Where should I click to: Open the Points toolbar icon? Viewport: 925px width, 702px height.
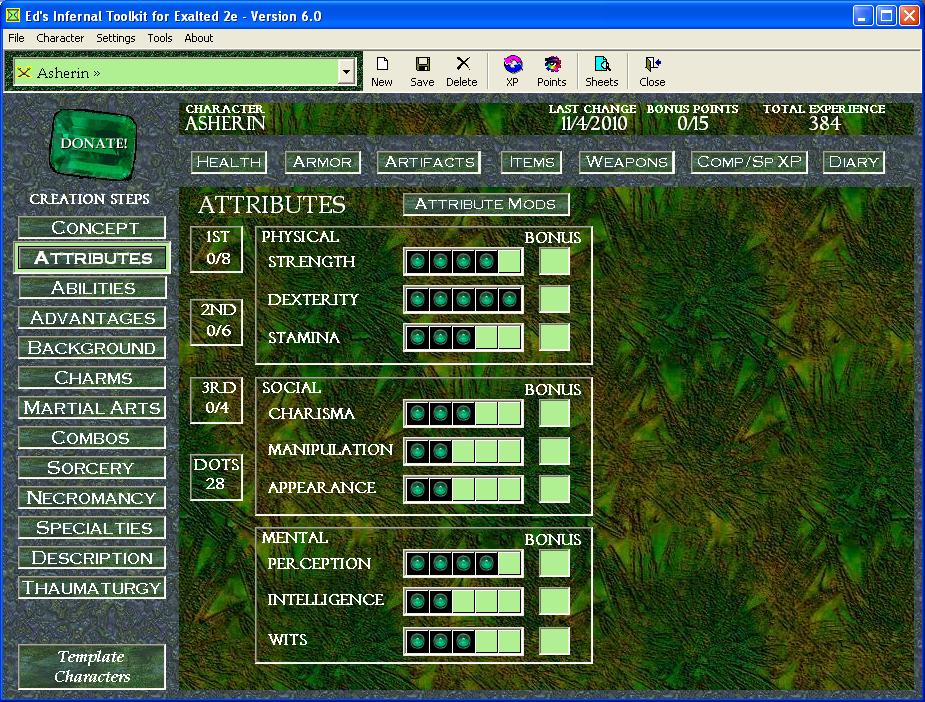click(552, 71)
